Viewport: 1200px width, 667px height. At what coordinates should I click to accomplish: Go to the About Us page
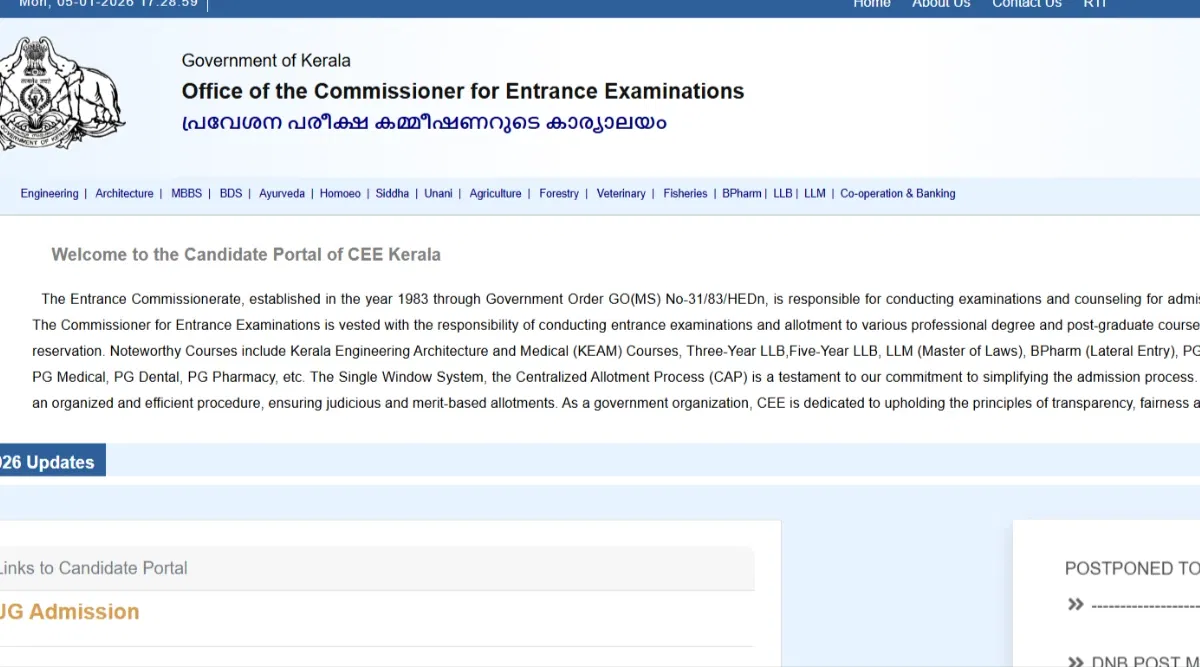941,4
